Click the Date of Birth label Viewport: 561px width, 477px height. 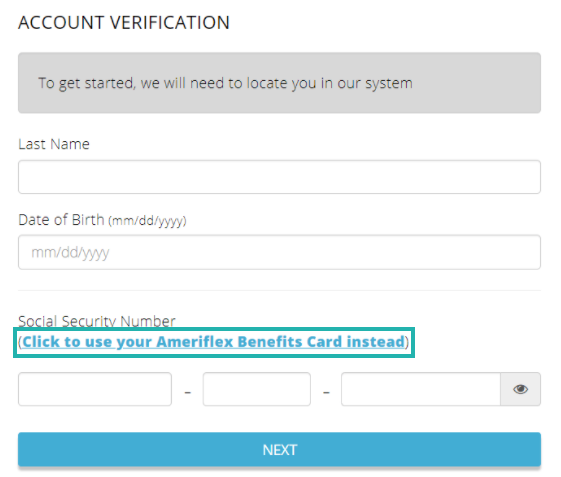tap(61, 220)
